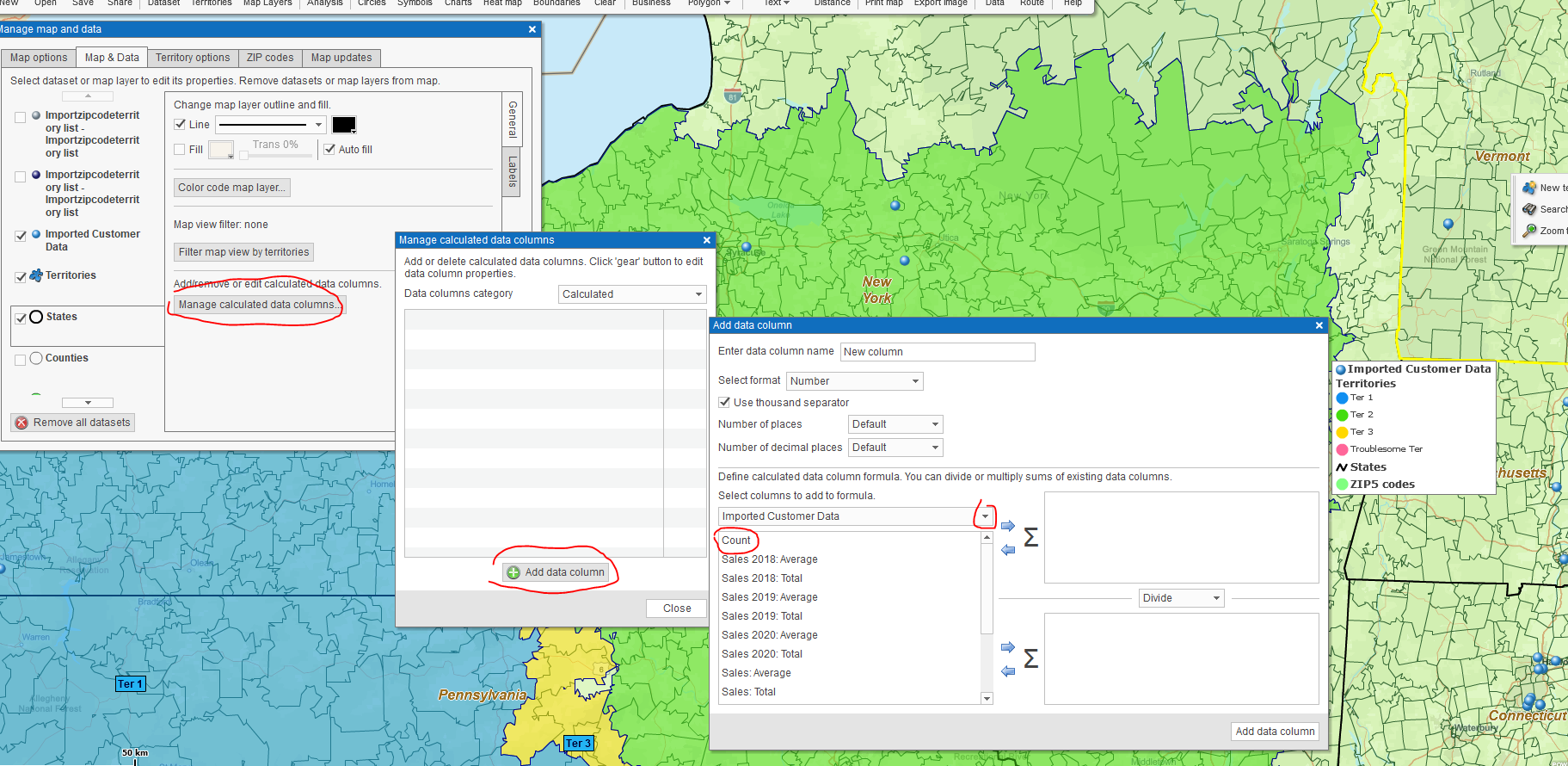Click the Troublesome Ter pink legend dot
The image size is (1568, 766).
point(1342,449)
